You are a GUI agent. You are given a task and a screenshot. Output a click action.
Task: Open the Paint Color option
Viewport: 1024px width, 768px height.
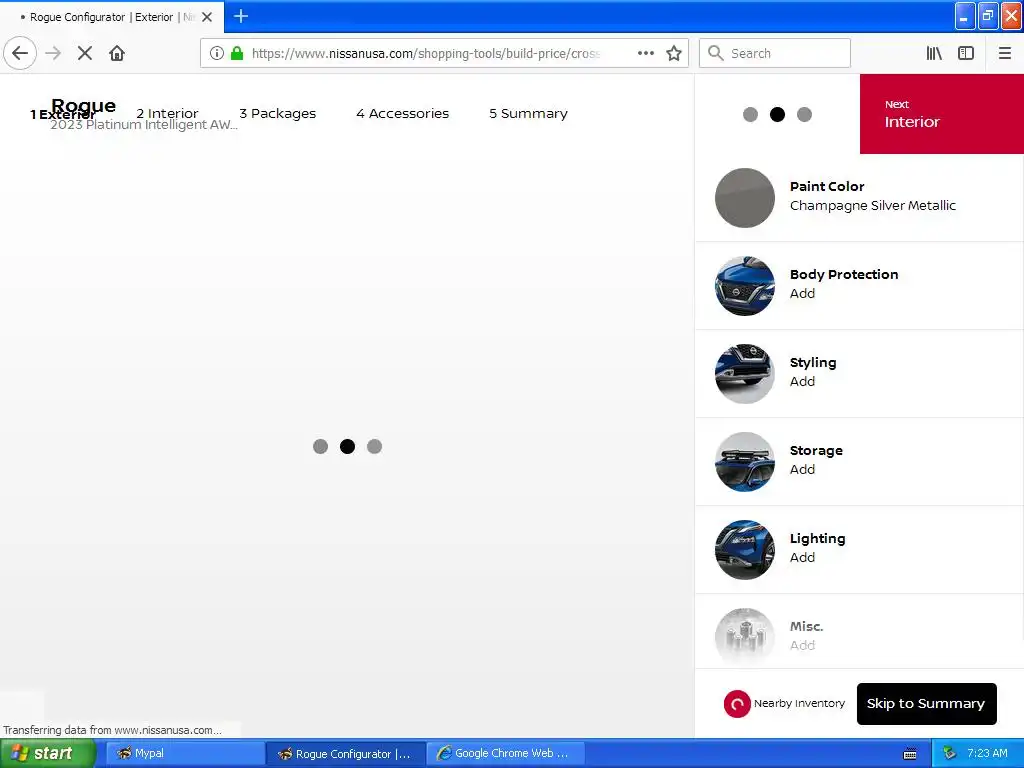tap(859, 198)
